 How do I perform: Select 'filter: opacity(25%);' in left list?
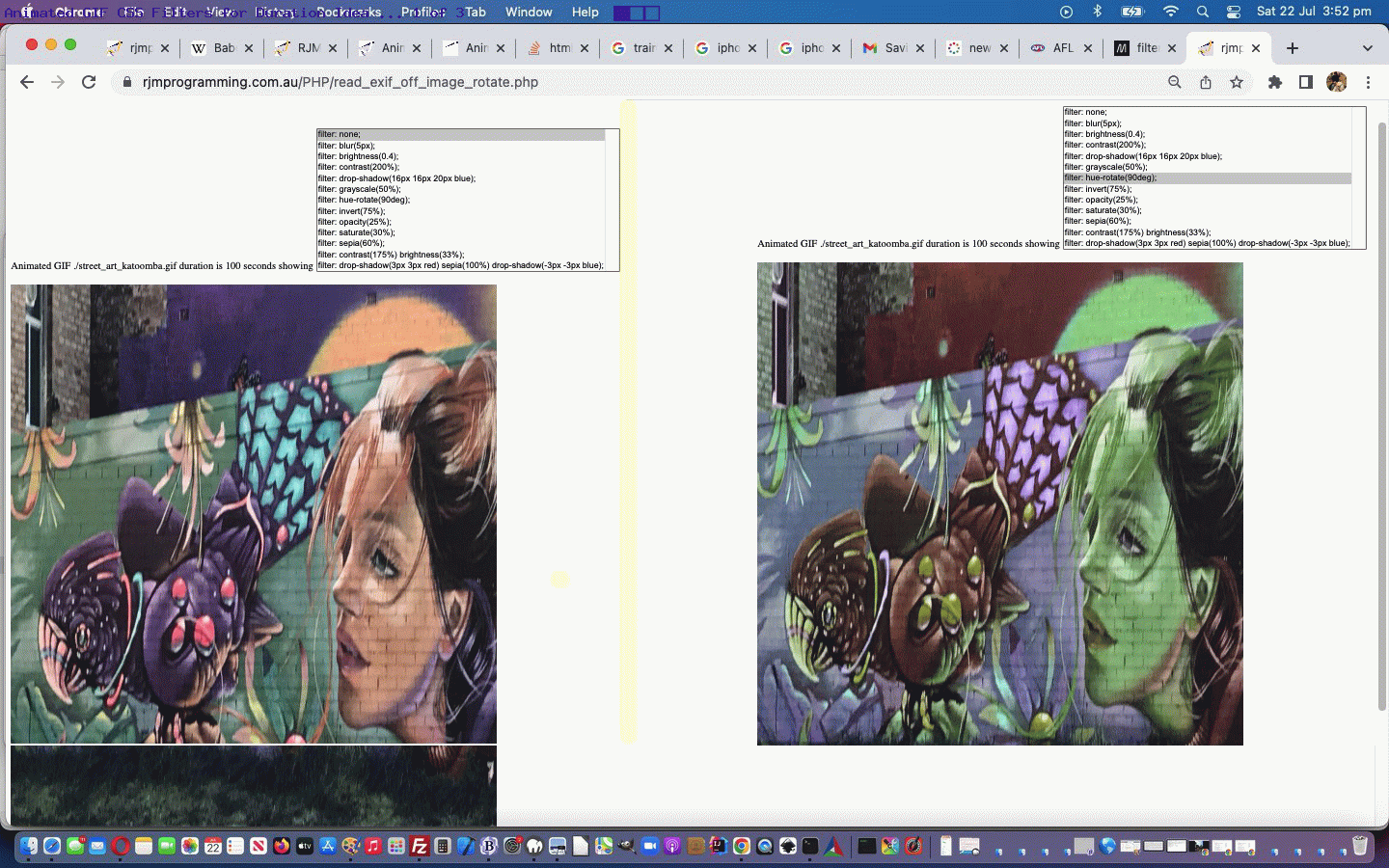(x=461, y=222)
